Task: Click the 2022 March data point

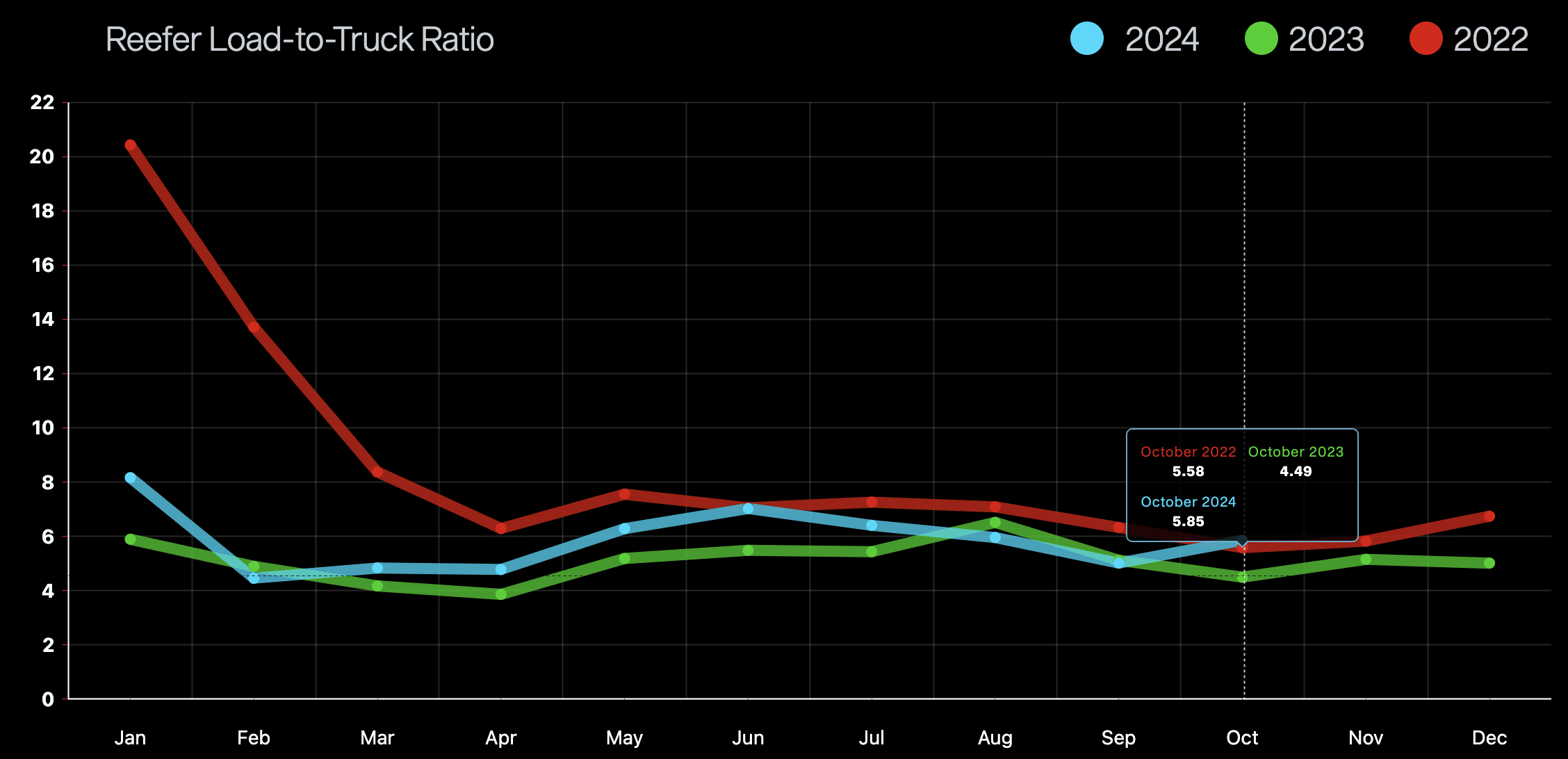Action: point(377,472)
